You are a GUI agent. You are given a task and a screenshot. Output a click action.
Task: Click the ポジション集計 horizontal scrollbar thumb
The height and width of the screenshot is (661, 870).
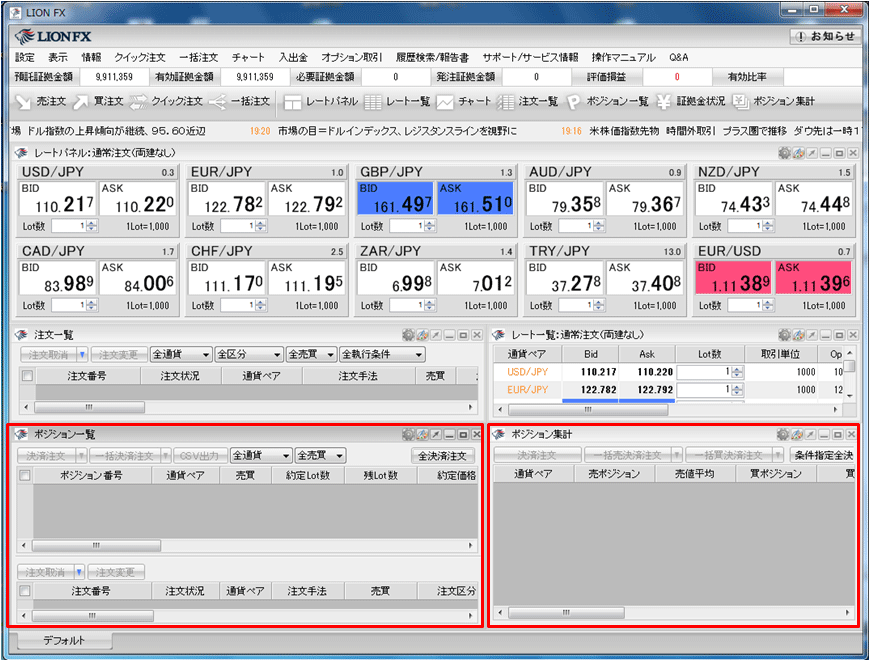pos(566,613)
